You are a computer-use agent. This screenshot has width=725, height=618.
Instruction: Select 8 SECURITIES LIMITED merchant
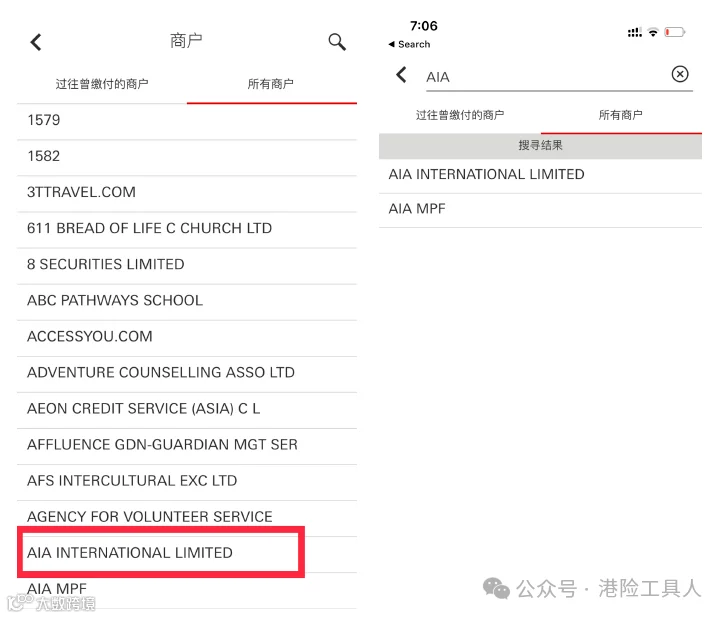coord(187,264)
